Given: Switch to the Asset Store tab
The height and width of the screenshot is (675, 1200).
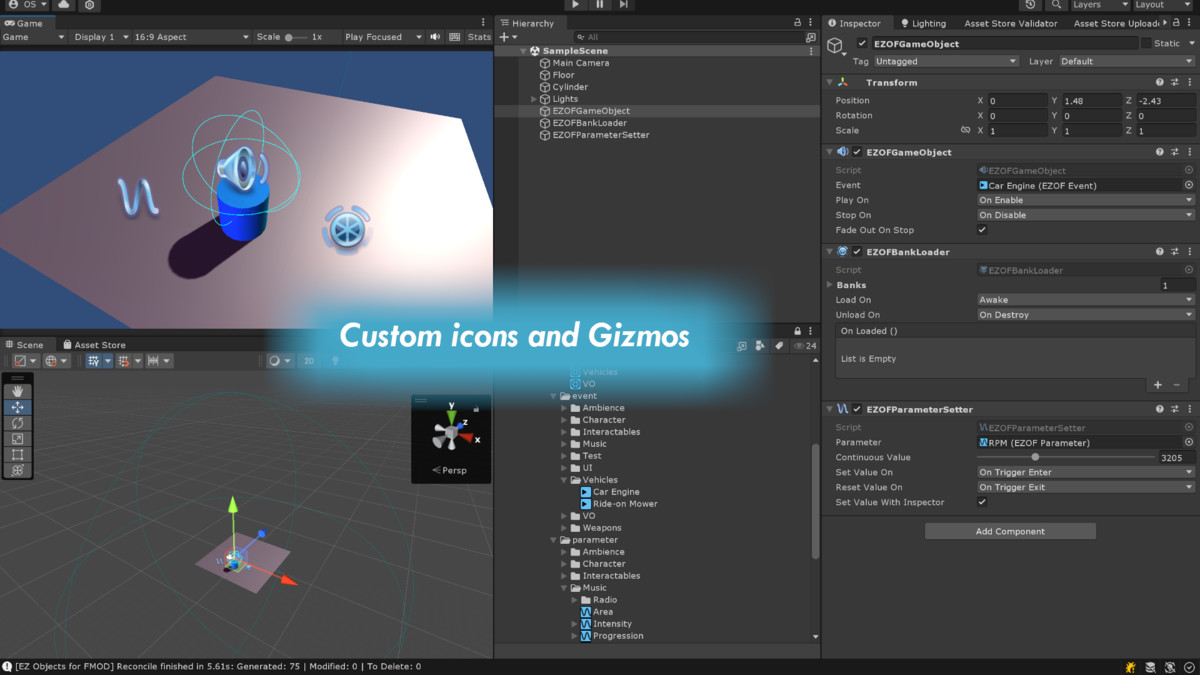Looking at the screenshot, I should [x=93, y=345].
